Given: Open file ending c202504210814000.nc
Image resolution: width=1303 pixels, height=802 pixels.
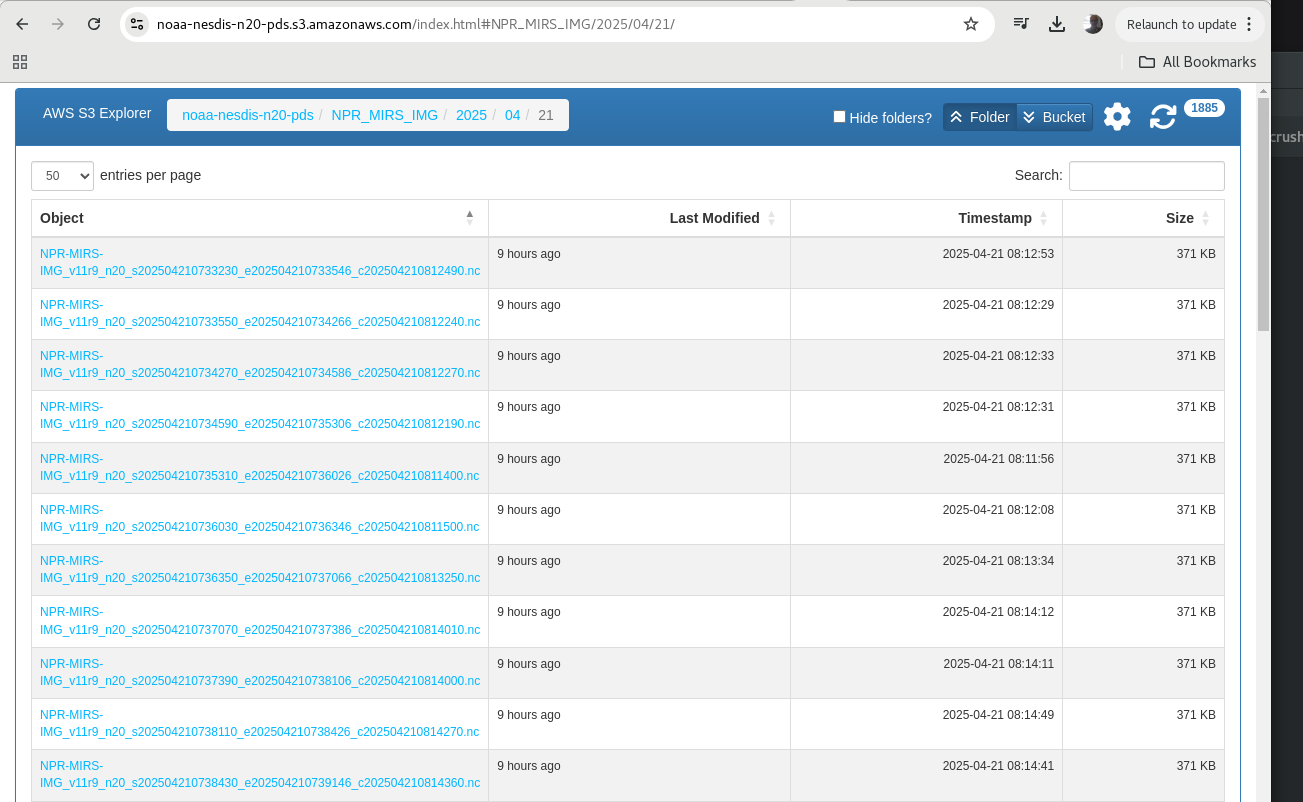Looking at the screenshot, I should tap(259, 672).
